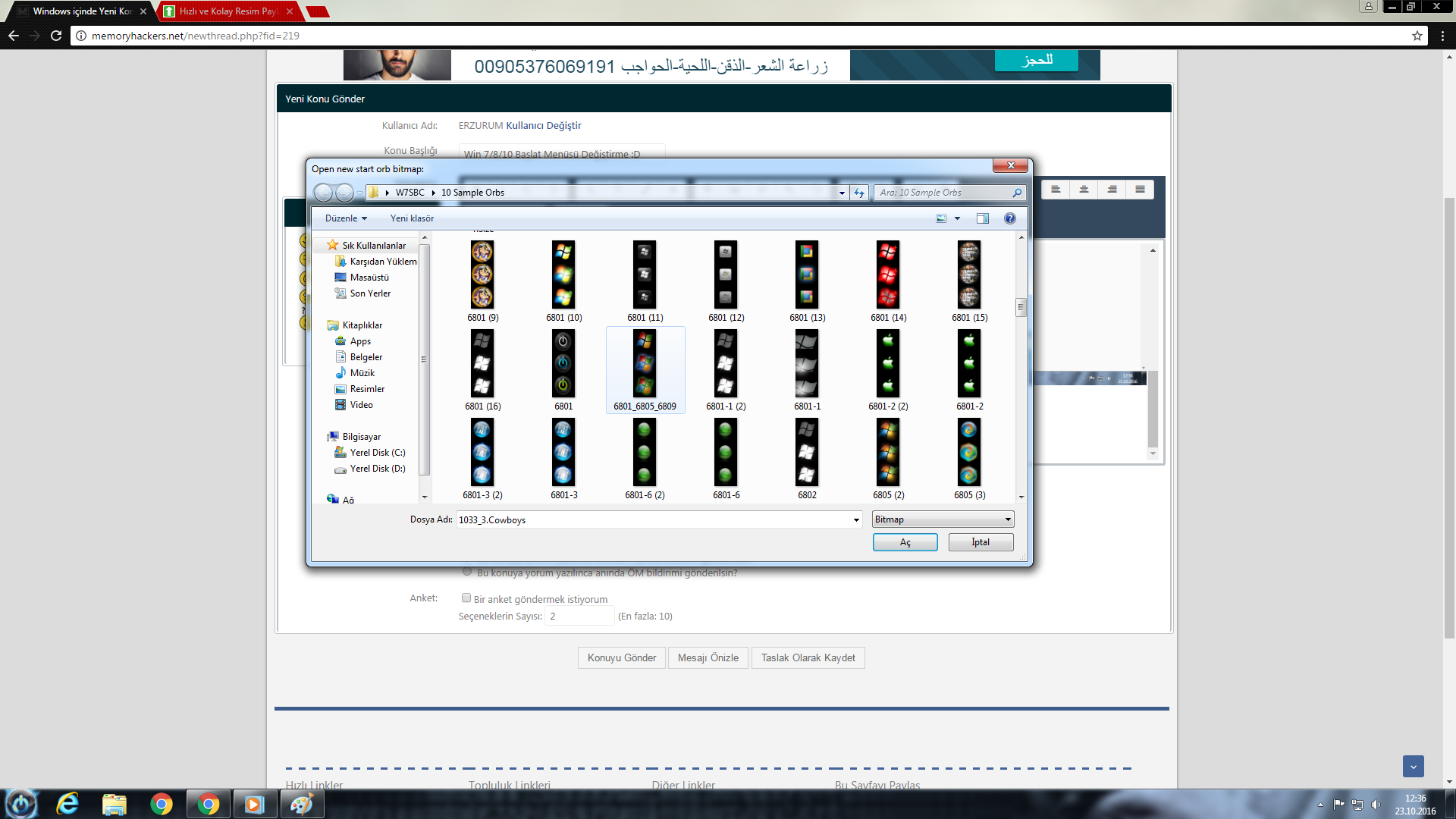Enable the poll checkbox 'Bir anket göndermek istiyorum'
This screenshot has height=819, width=1456.
(466, 598)
